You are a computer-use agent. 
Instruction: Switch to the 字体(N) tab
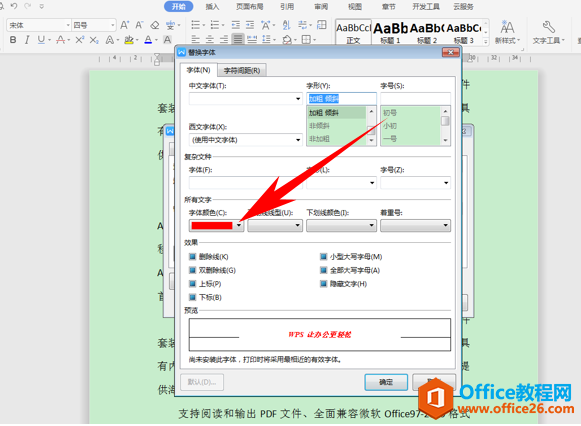[198, 70]
